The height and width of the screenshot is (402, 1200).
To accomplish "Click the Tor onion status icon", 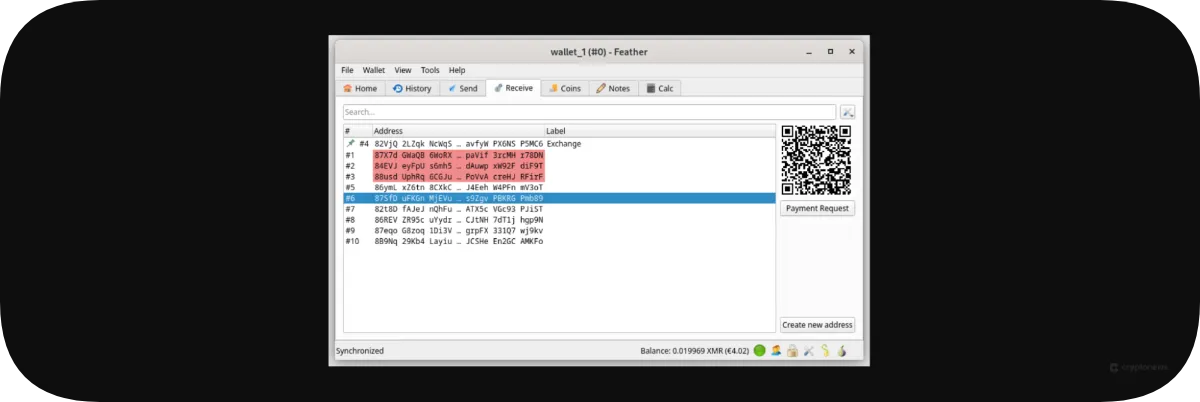I will [x=842, y=351].
